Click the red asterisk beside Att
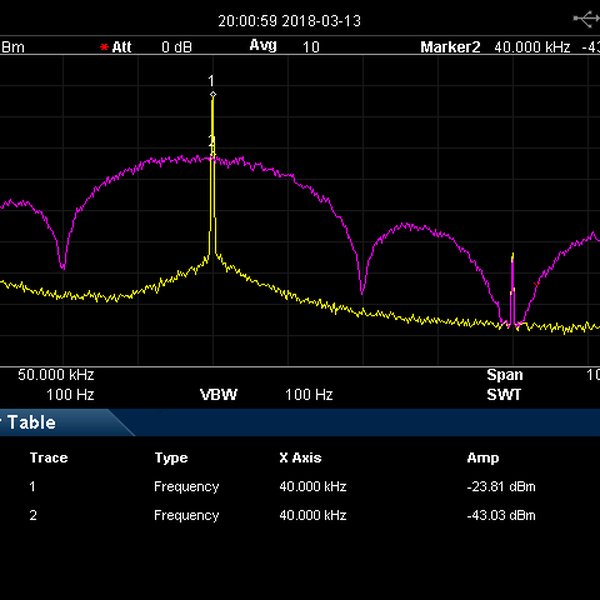 point(103,47)
